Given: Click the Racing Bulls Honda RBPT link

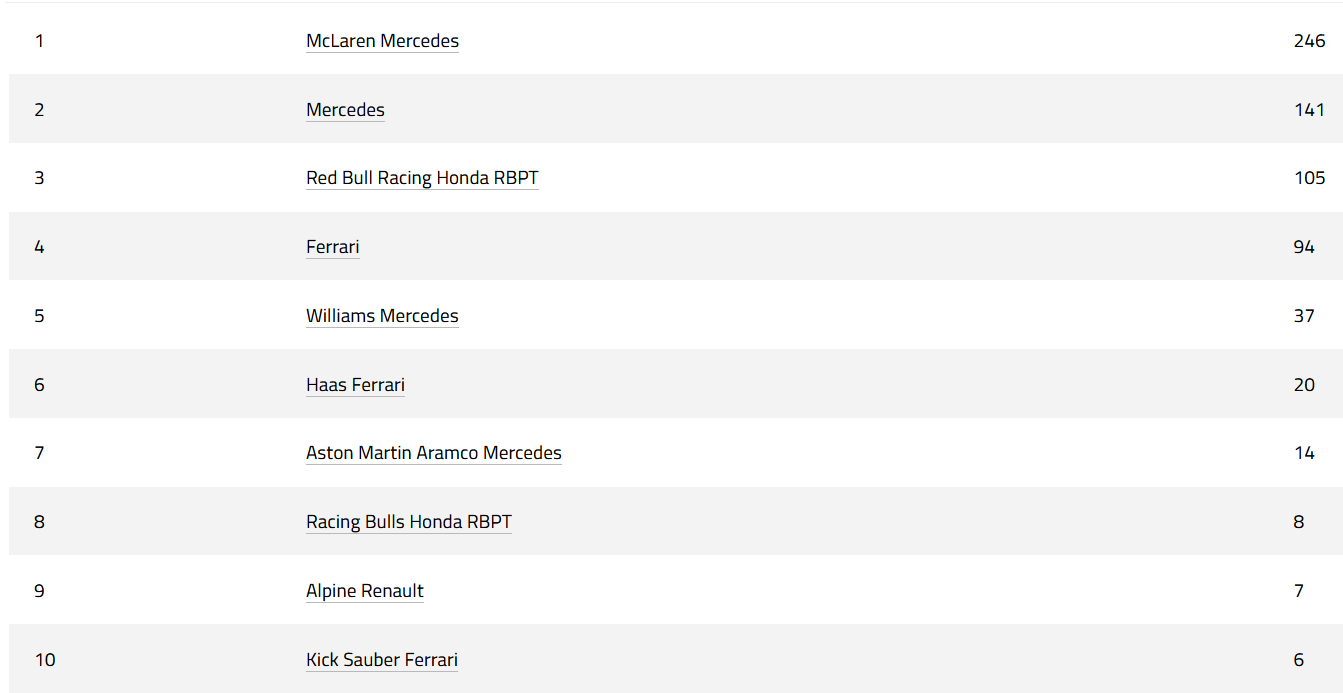Looking at the screenshot, I should [x=408, y=522].
